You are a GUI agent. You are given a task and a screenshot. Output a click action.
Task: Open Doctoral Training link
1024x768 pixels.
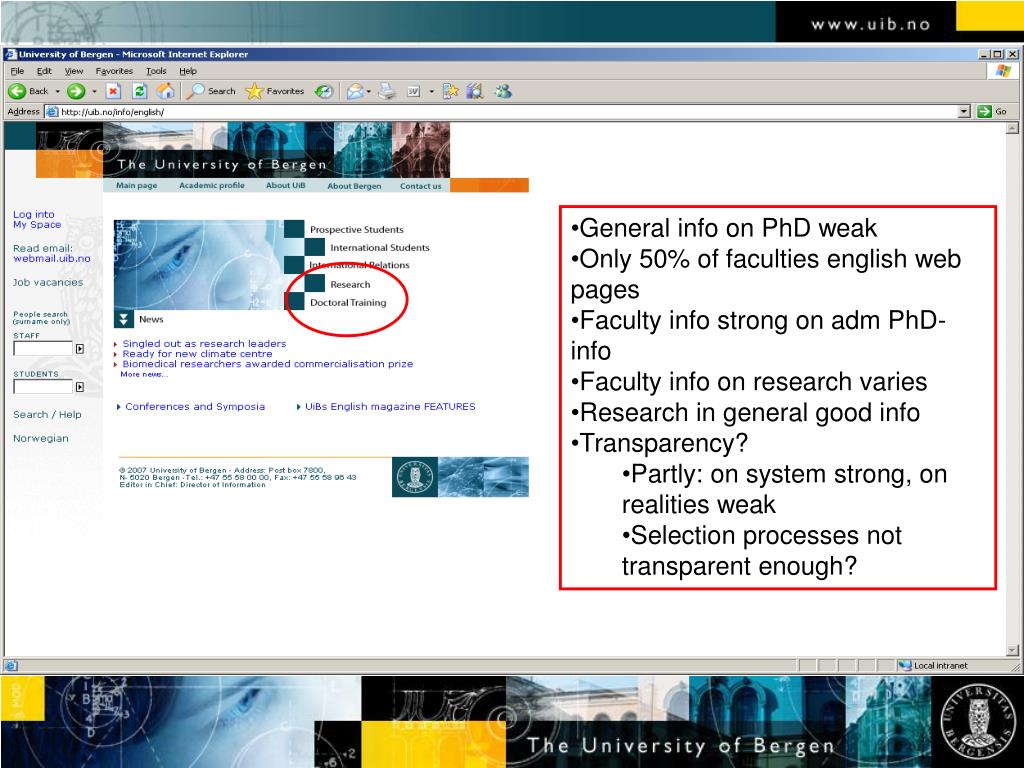(x=348, y=302)
